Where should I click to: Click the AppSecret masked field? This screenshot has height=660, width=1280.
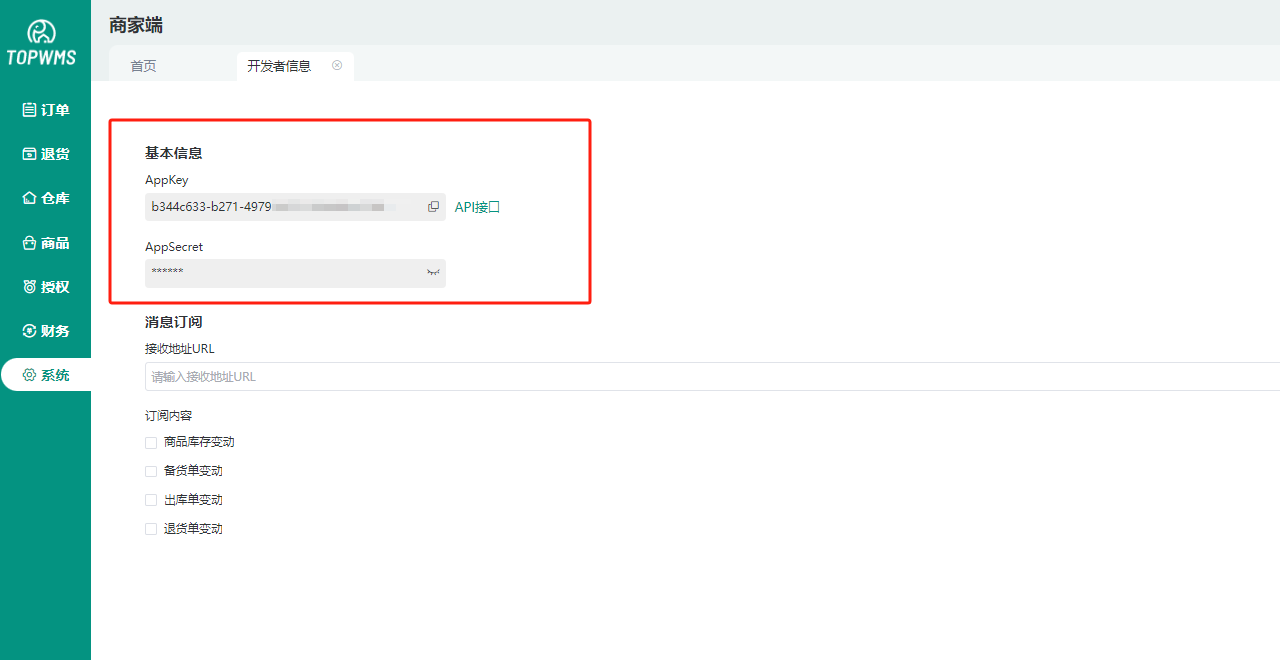click(x=295, y=273)
